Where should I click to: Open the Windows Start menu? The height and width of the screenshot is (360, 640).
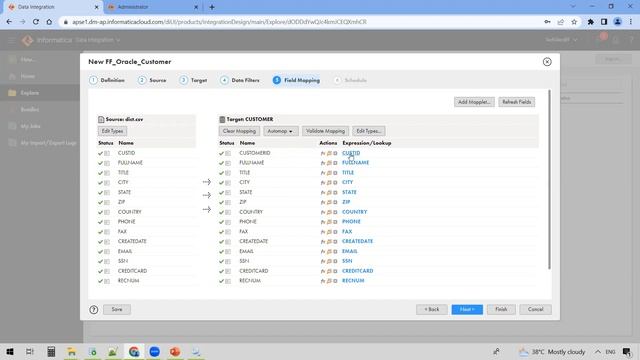click(10, 351)
